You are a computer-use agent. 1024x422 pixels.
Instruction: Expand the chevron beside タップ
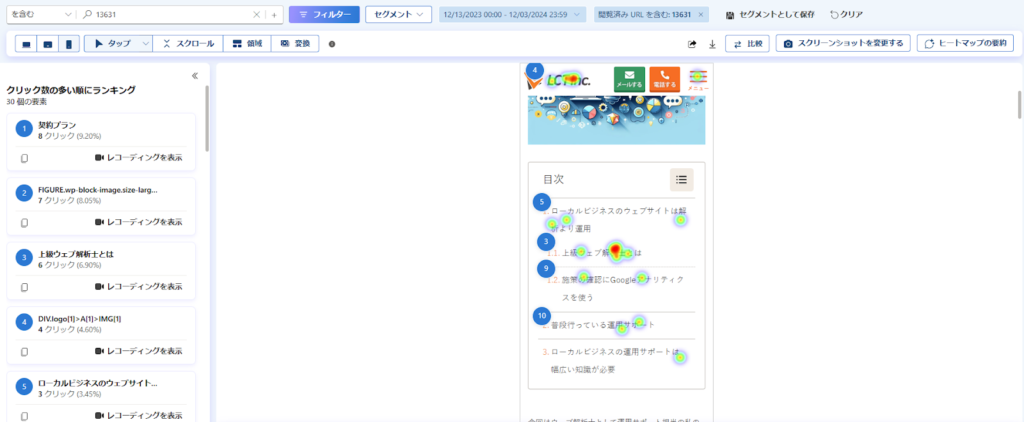(145, 44)
